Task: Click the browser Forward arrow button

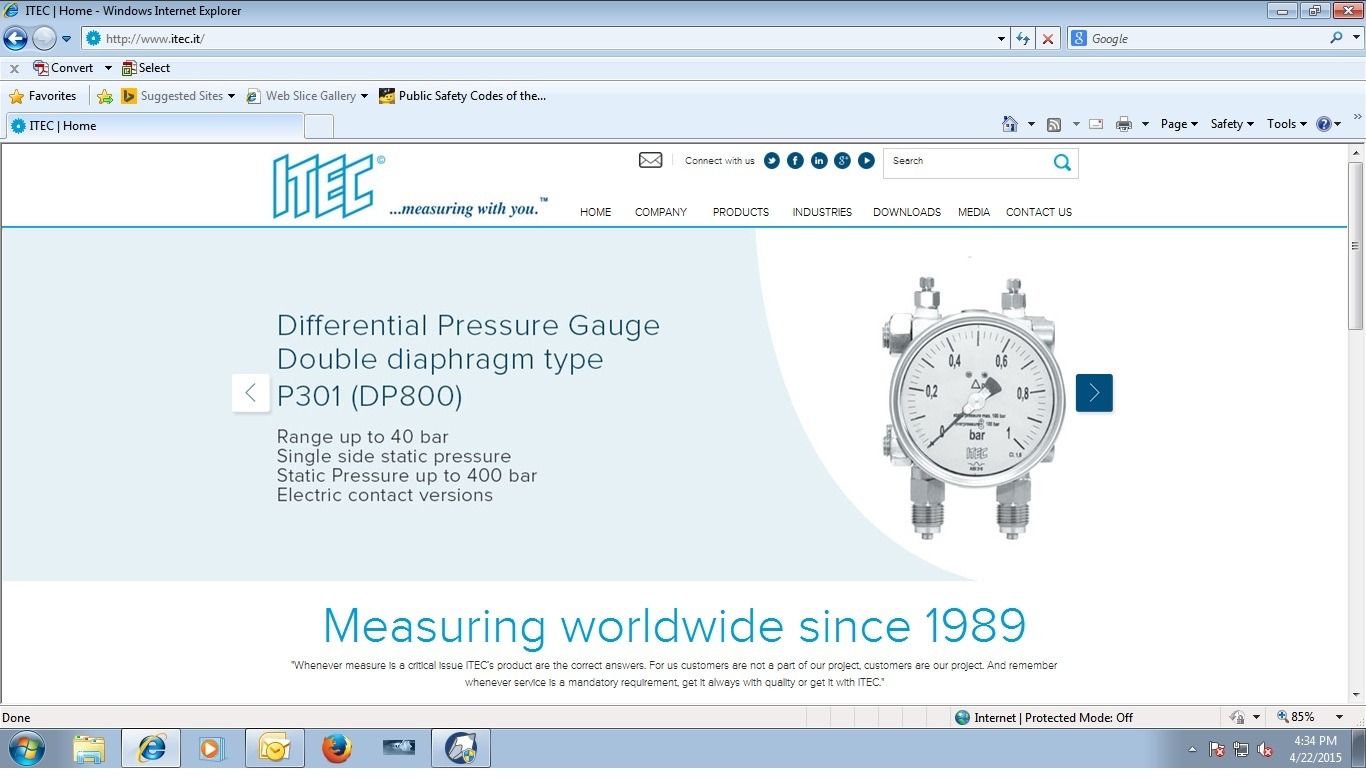Action: tap(44, 39)
